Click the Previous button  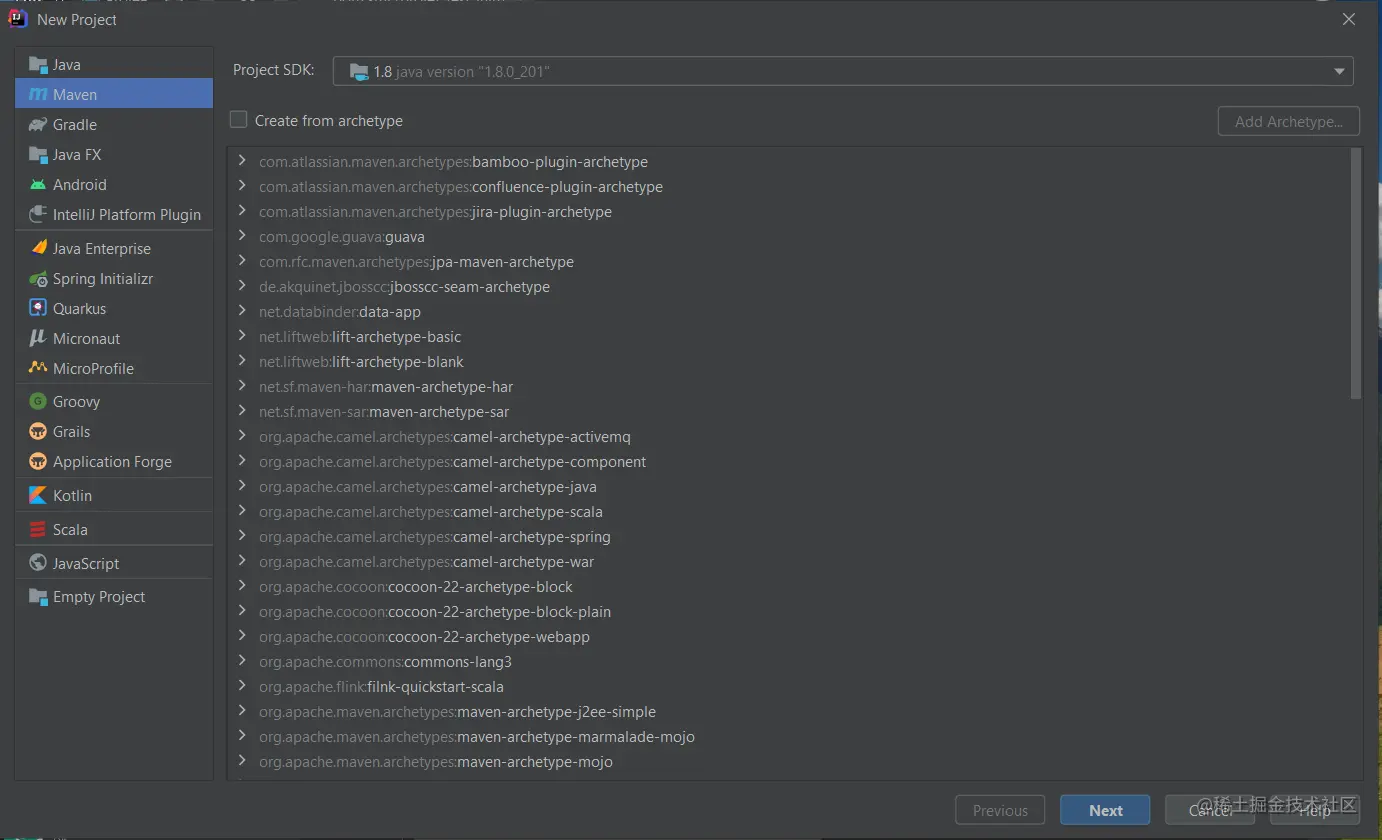point(1000,810)
